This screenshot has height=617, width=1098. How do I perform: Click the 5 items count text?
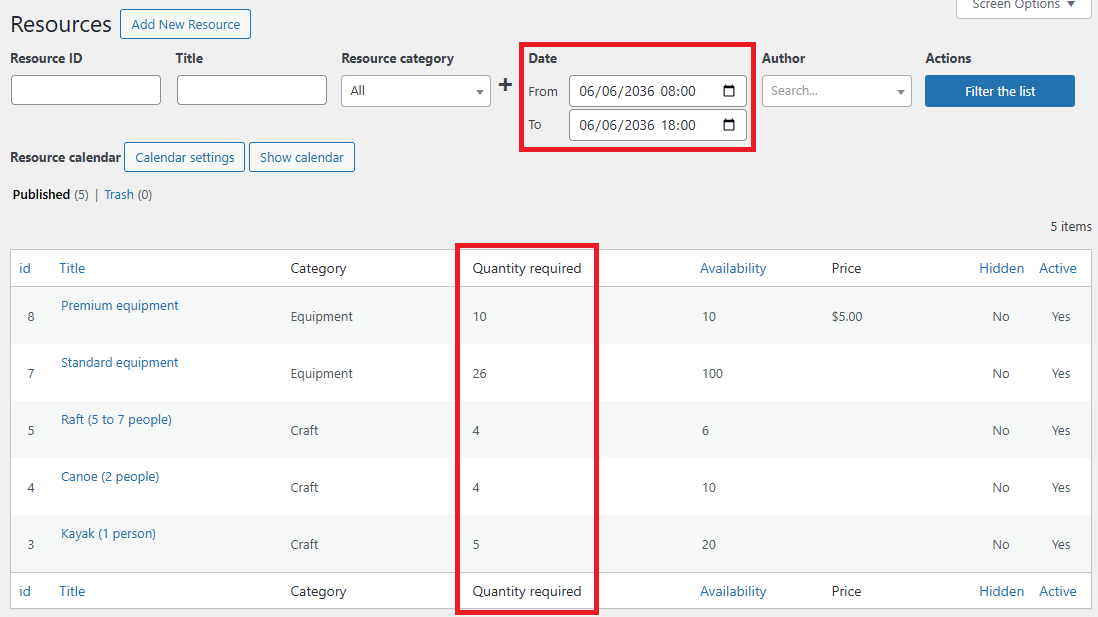pyautogui.click(x=1071, y=226)
